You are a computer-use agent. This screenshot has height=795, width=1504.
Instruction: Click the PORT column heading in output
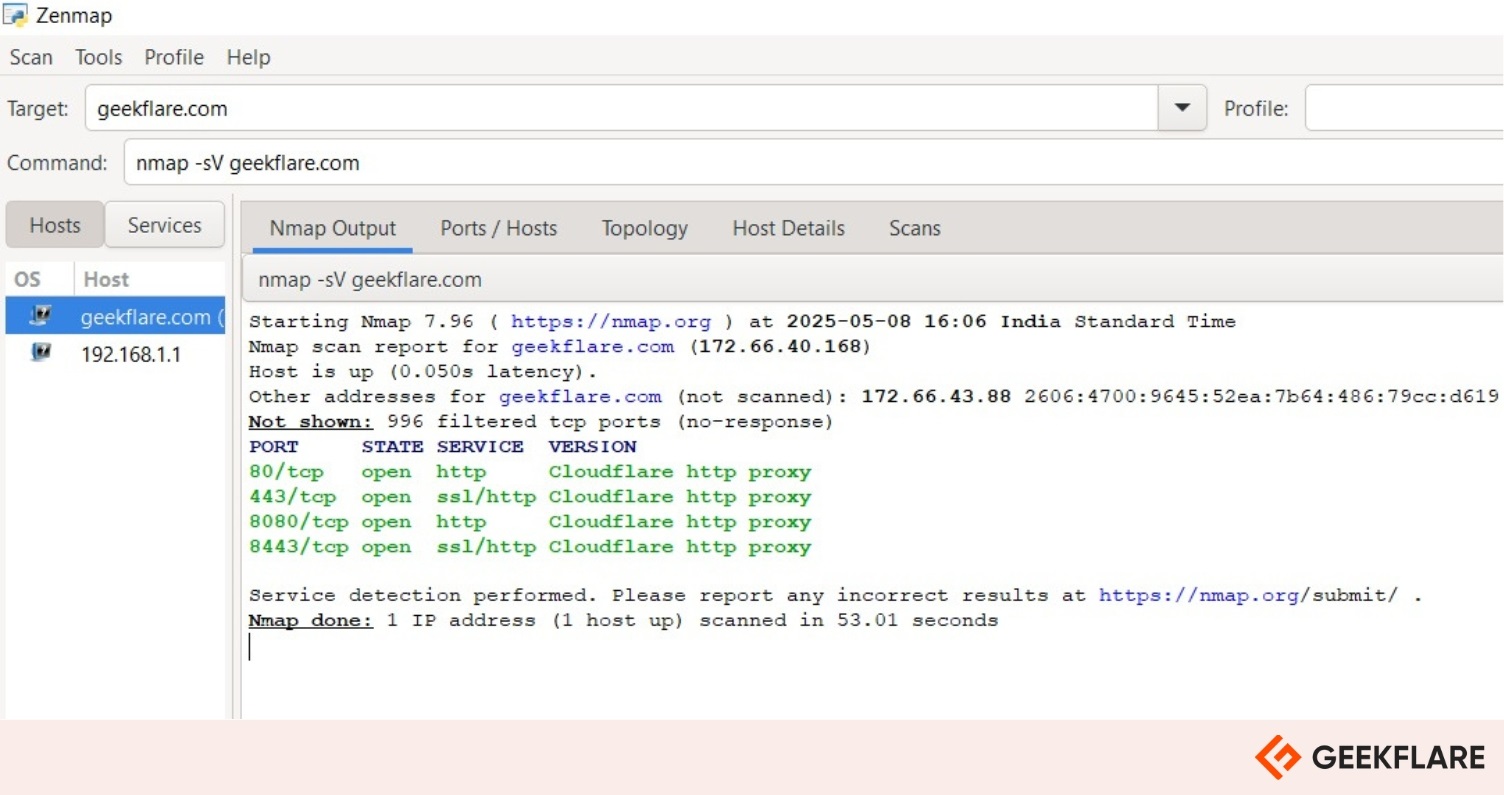[274, 446]
